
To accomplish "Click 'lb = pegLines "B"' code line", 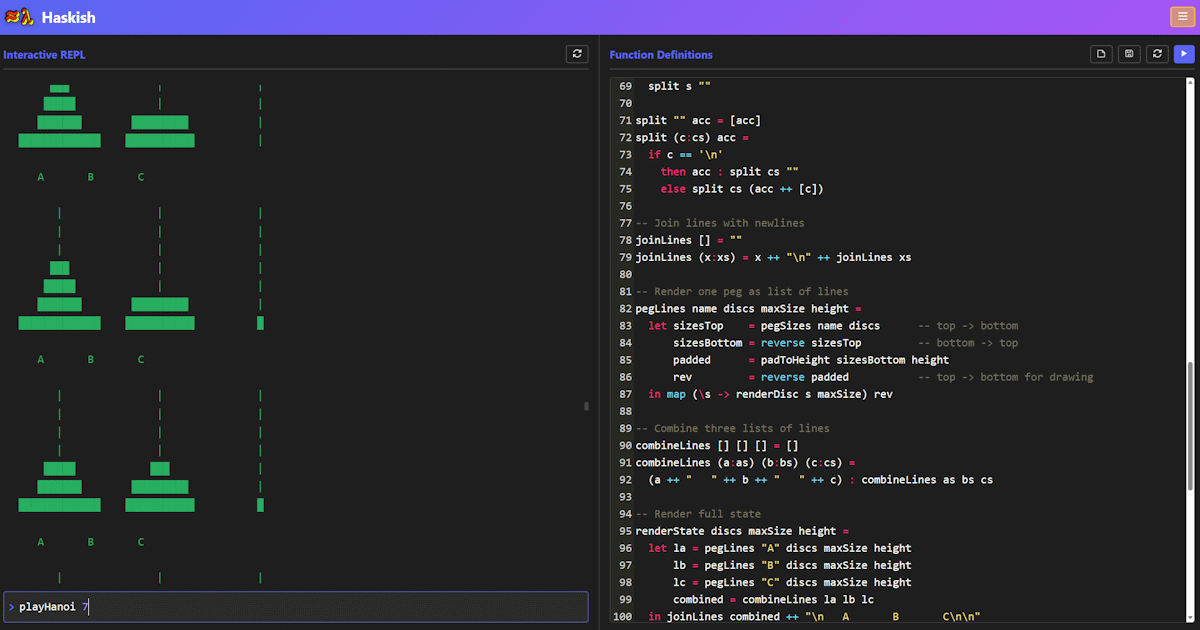I will 792,565.
